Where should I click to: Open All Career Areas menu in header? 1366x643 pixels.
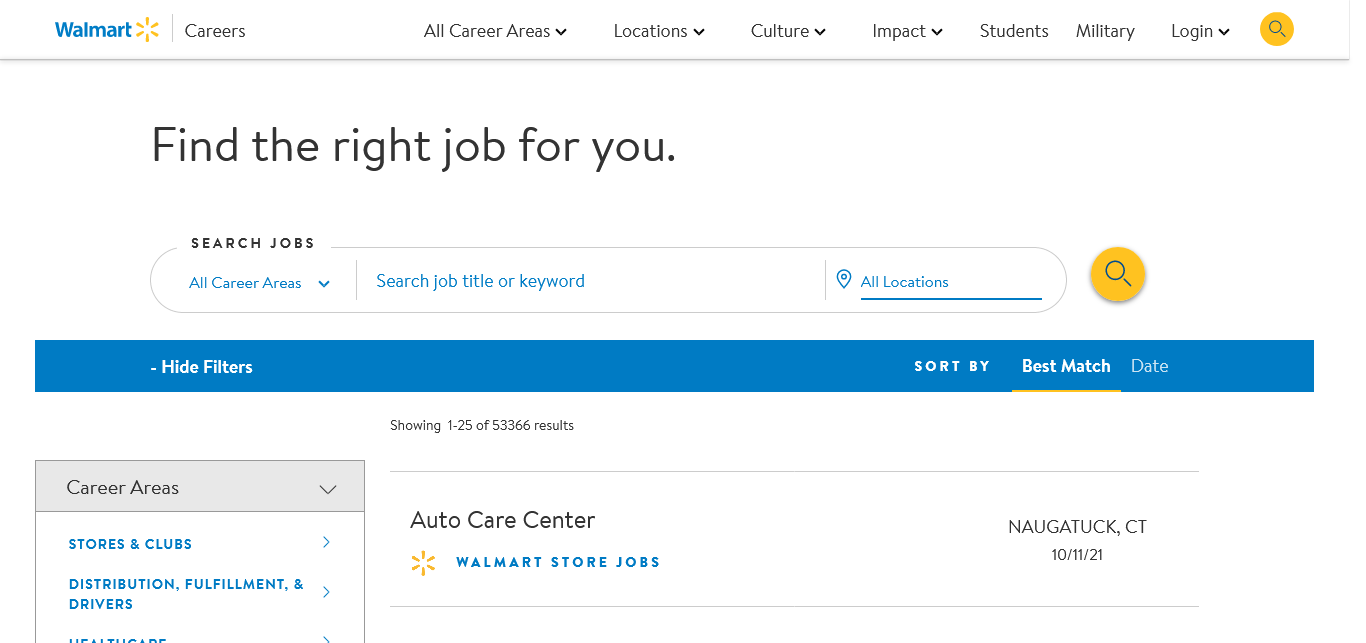[495, 31]
